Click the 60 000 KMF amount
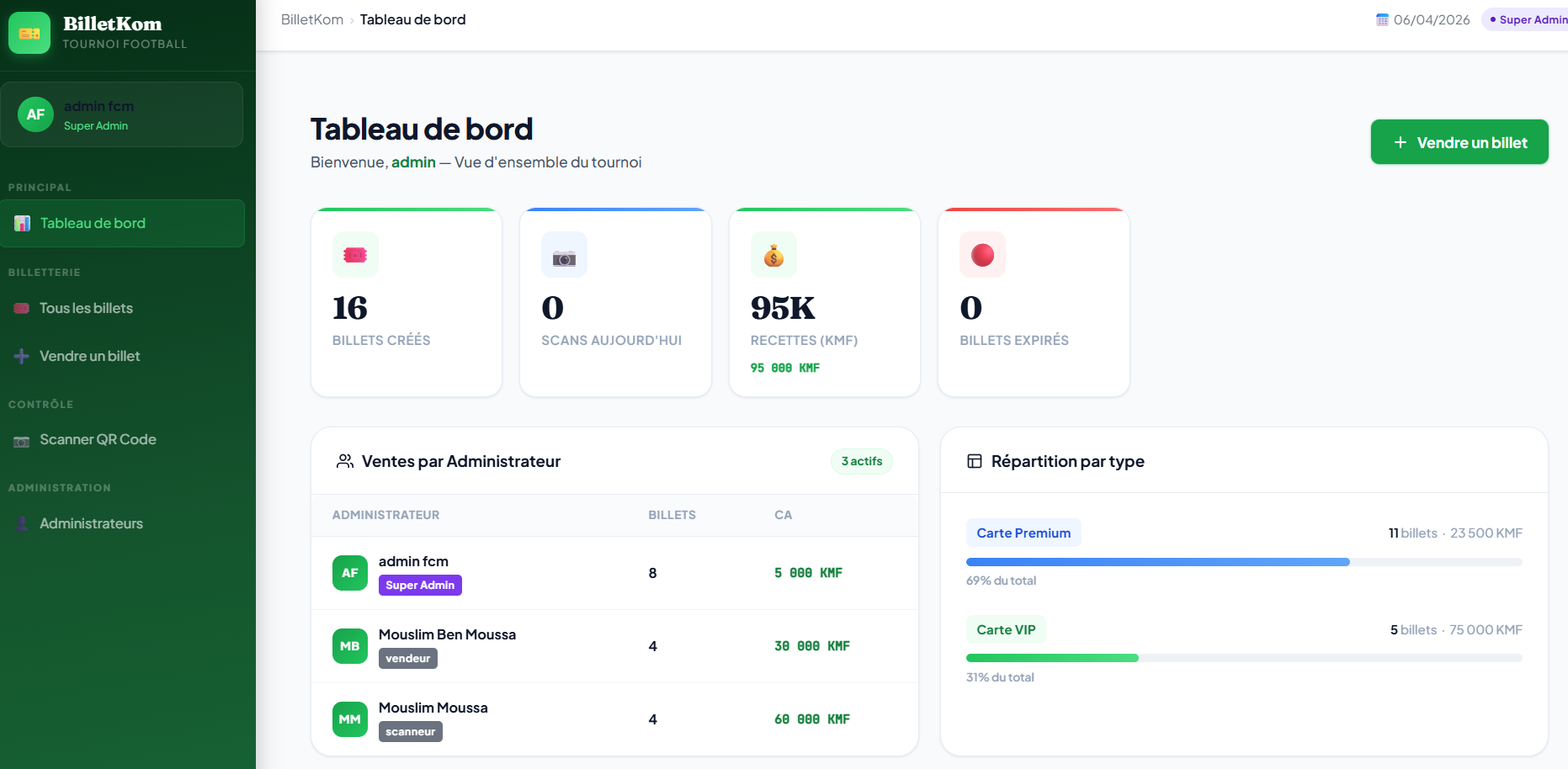The height and width of the screenshot is (769, 1568). click(x=812, y=719)
